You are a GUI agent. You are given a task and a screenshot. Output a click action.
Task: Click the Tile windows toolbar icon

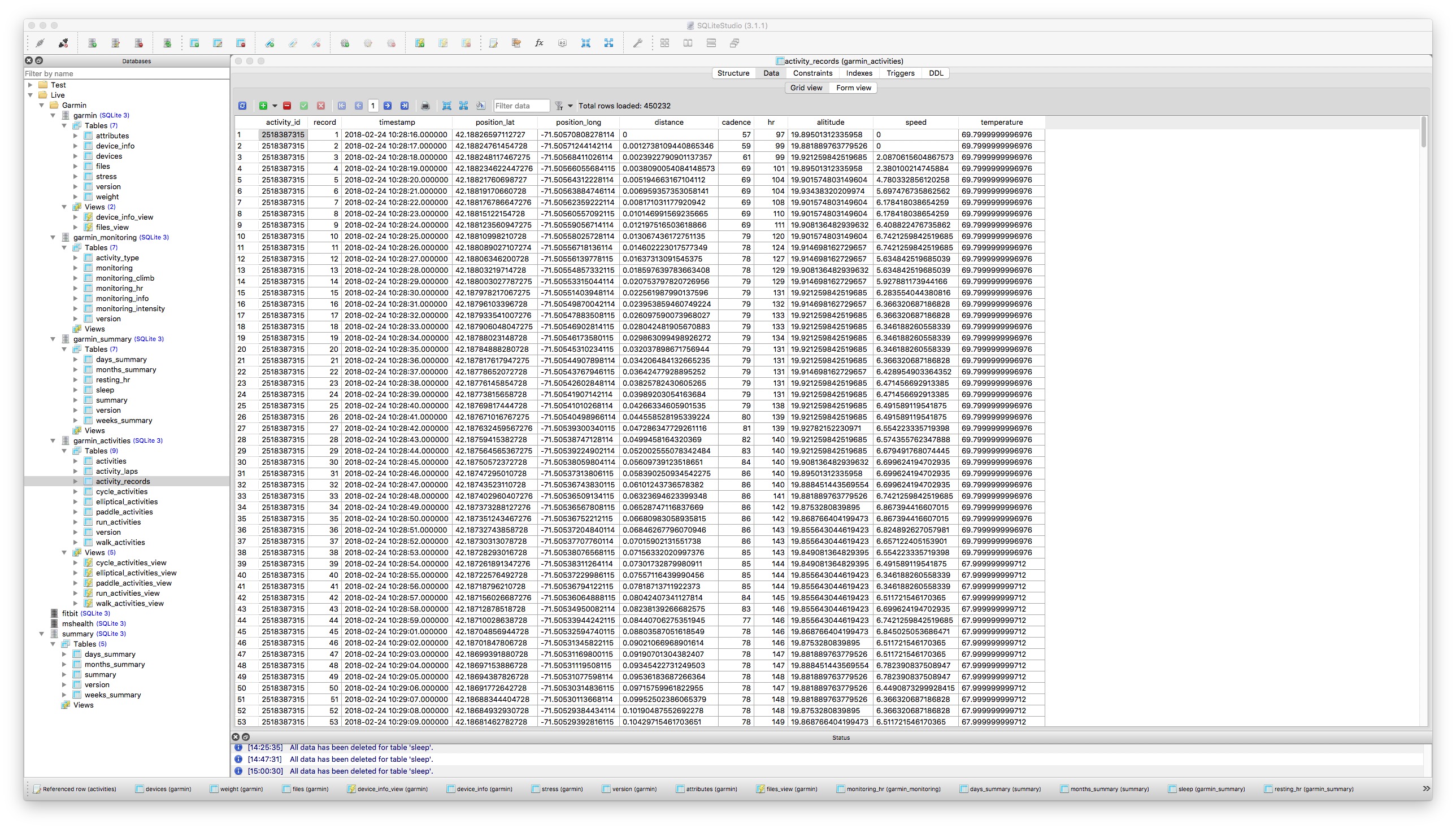[x=665, y=43]
